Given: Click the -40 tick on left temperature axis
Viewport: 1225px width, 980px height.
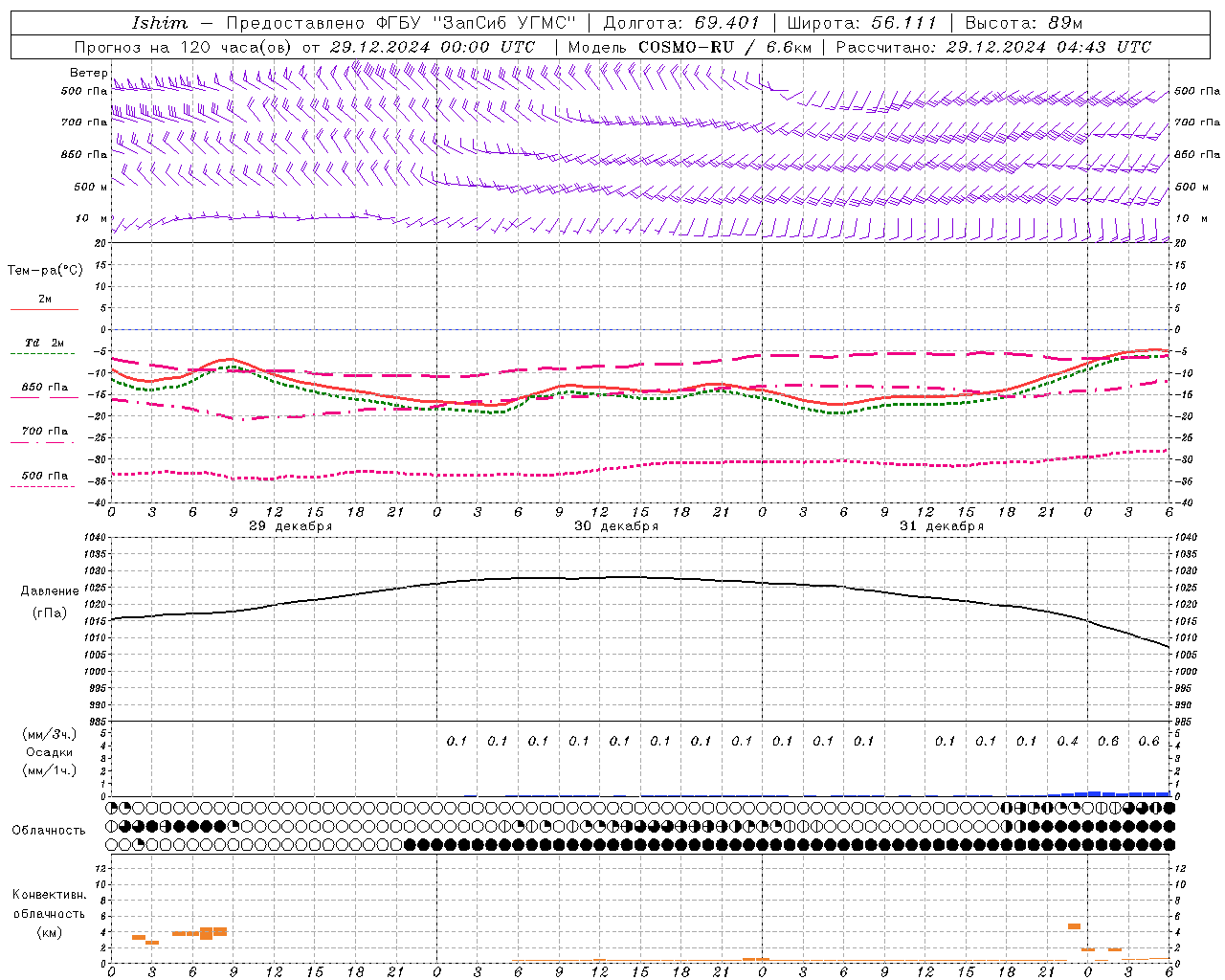Looking at the screenshot, I should (x=99, y=503).
